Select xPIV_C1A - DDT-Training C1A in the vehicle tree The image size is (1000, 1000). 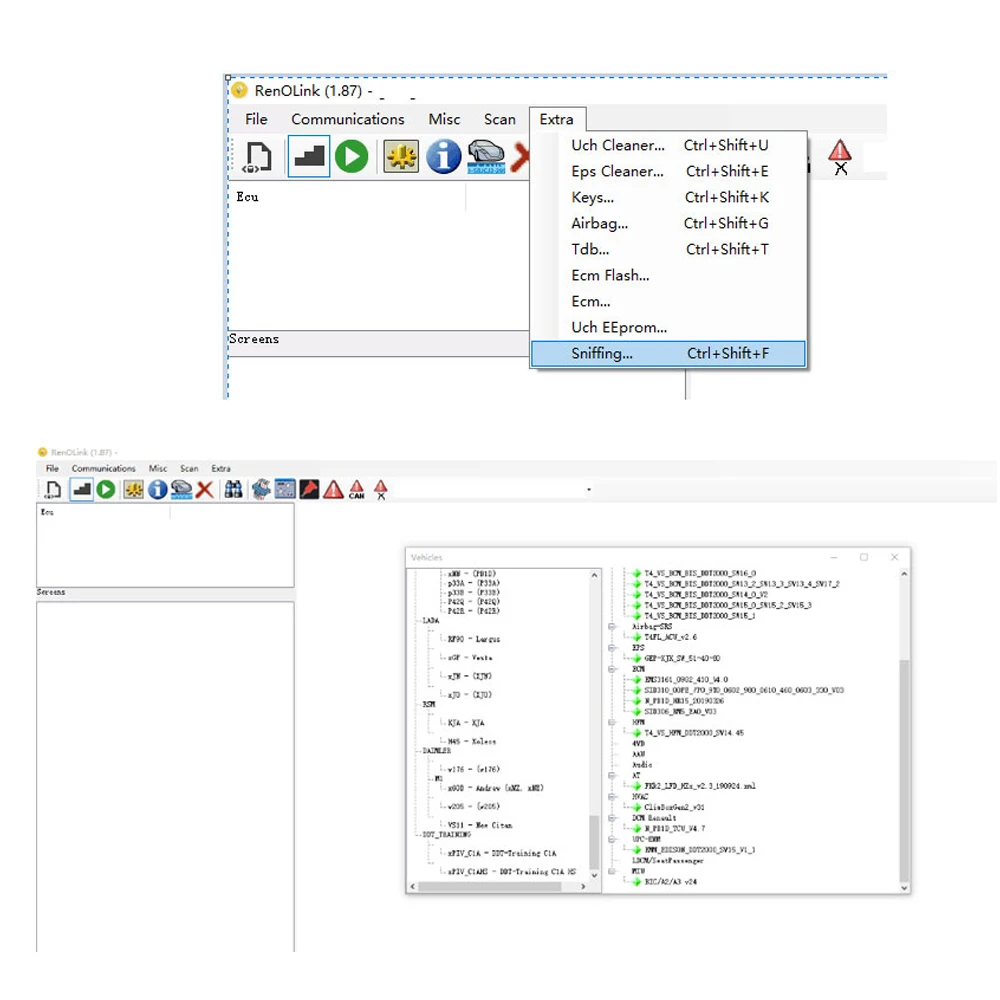502,853
